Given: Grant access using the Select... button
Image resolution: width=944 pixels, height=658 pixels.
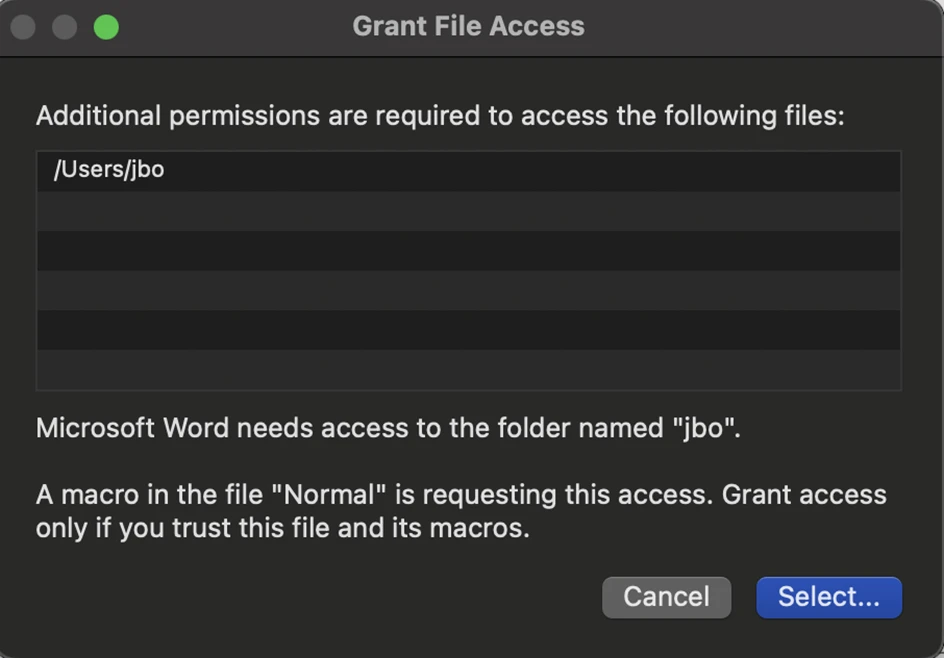Looking at the screenshot, I should (828, 597).
